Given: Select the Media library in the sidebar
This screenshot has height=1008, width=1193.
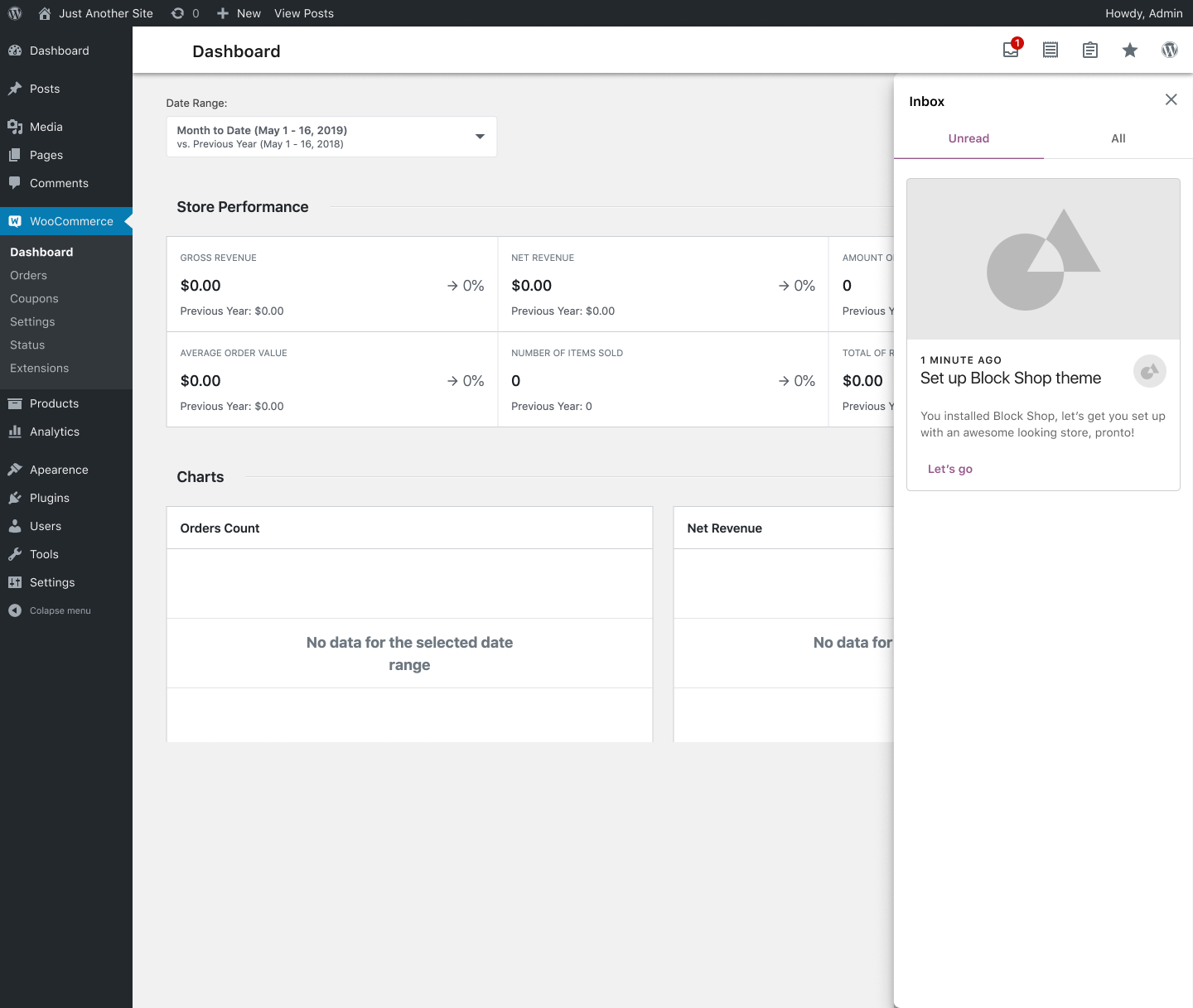Looking at the screenshot, I should (x=46, y=127).
